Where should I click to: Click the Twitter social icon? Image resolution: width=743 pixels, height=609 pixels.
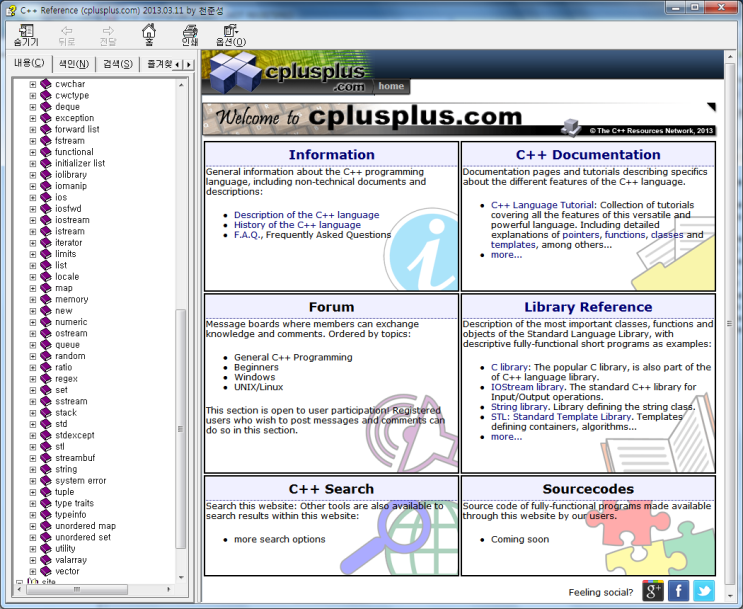[x=704, y=591]
